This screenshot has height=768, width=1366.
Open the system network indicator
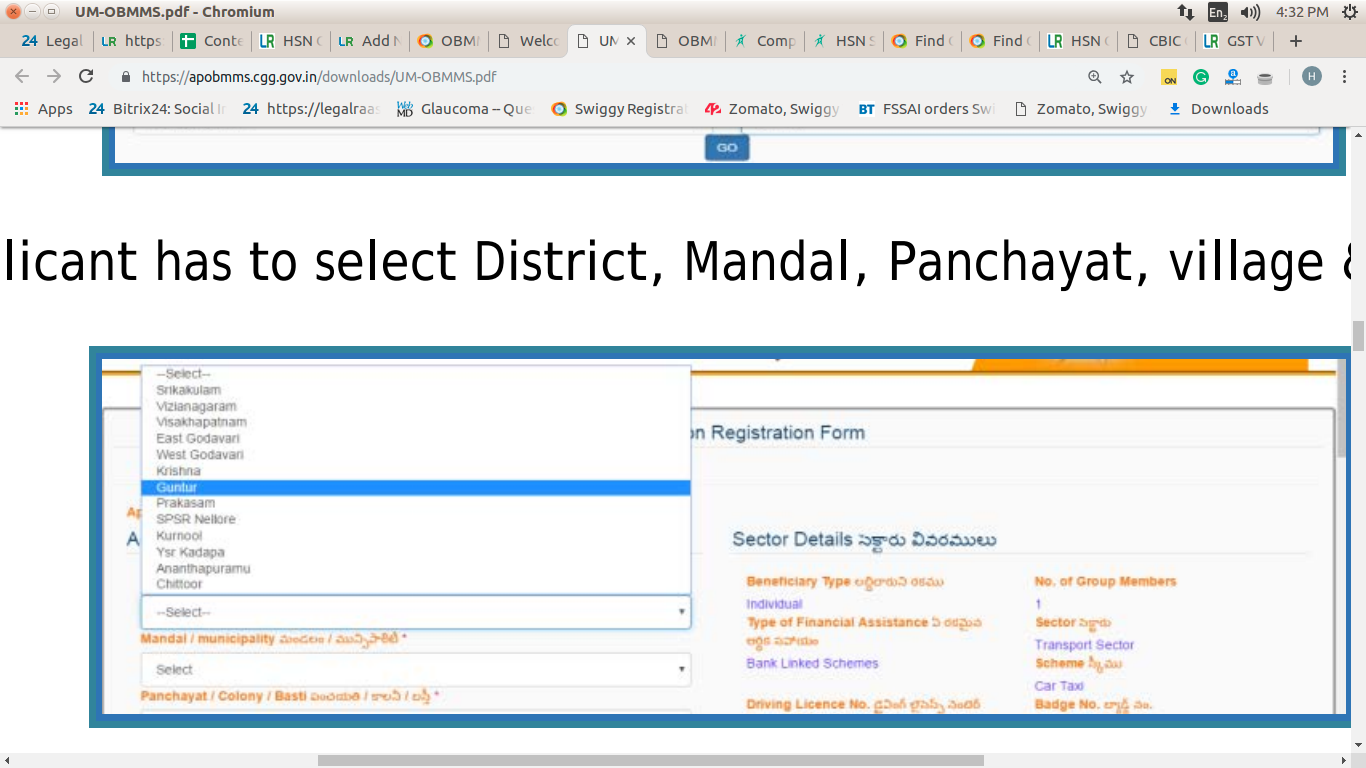tap(1186, 12)
